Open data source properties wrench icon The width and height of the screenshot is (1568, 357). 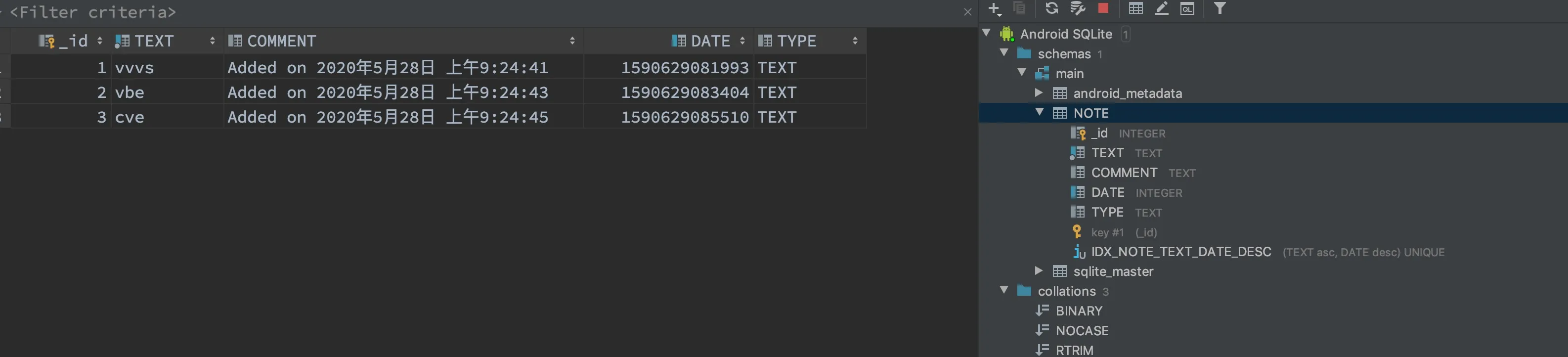1078,8
